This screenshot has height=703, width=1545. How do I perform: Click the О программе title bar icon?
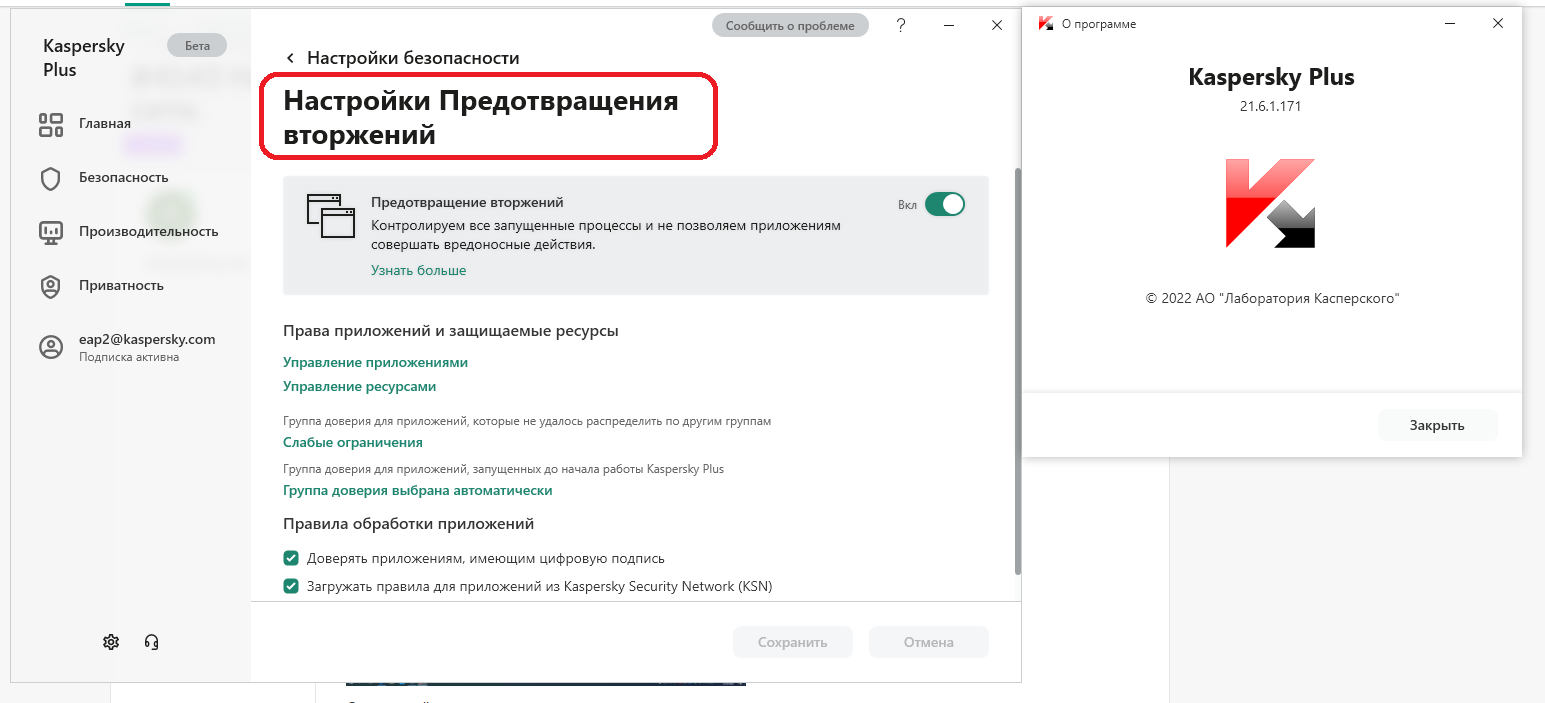click(x=1046, y=23)
